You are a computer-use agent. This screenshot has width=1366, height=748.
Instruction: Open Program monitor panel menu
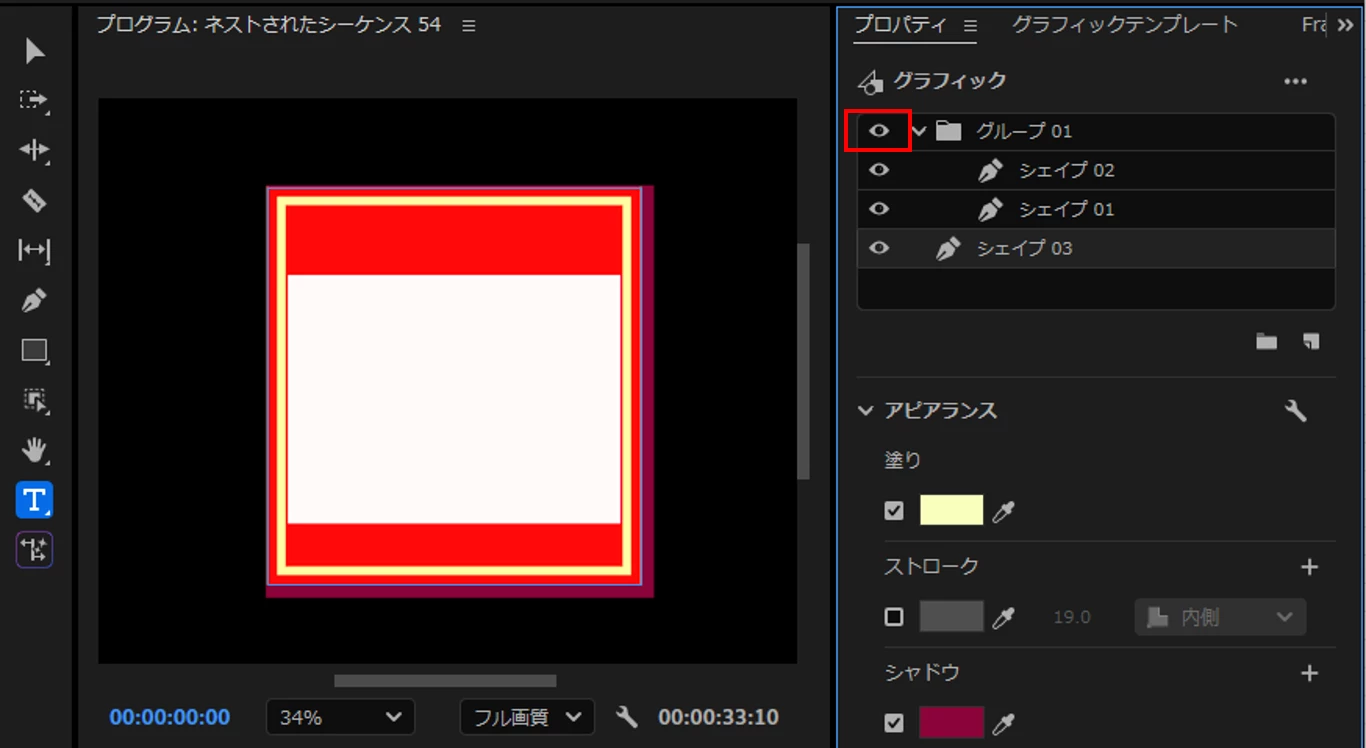[469, 26]
